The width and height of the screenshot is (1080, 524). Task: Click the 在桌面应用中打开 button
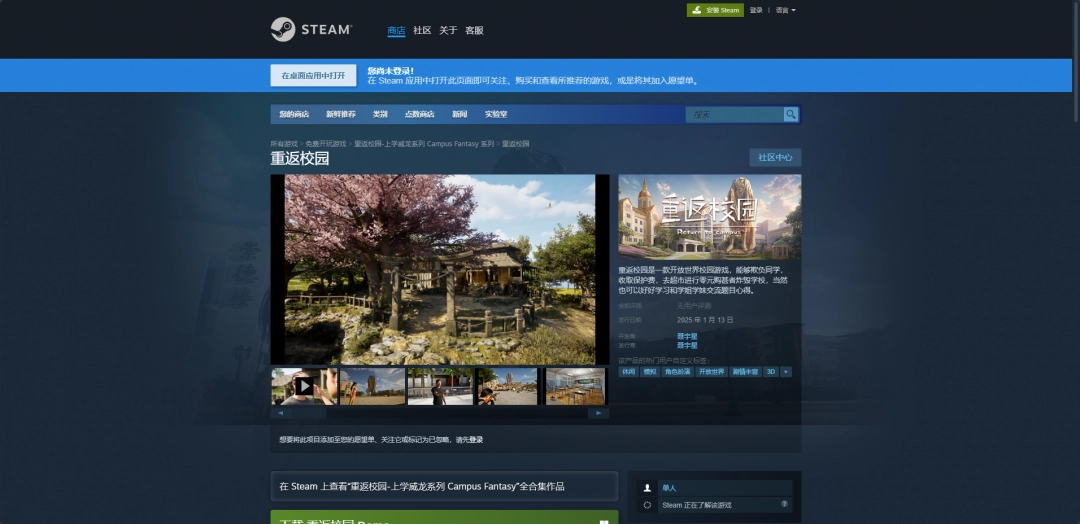313,76
